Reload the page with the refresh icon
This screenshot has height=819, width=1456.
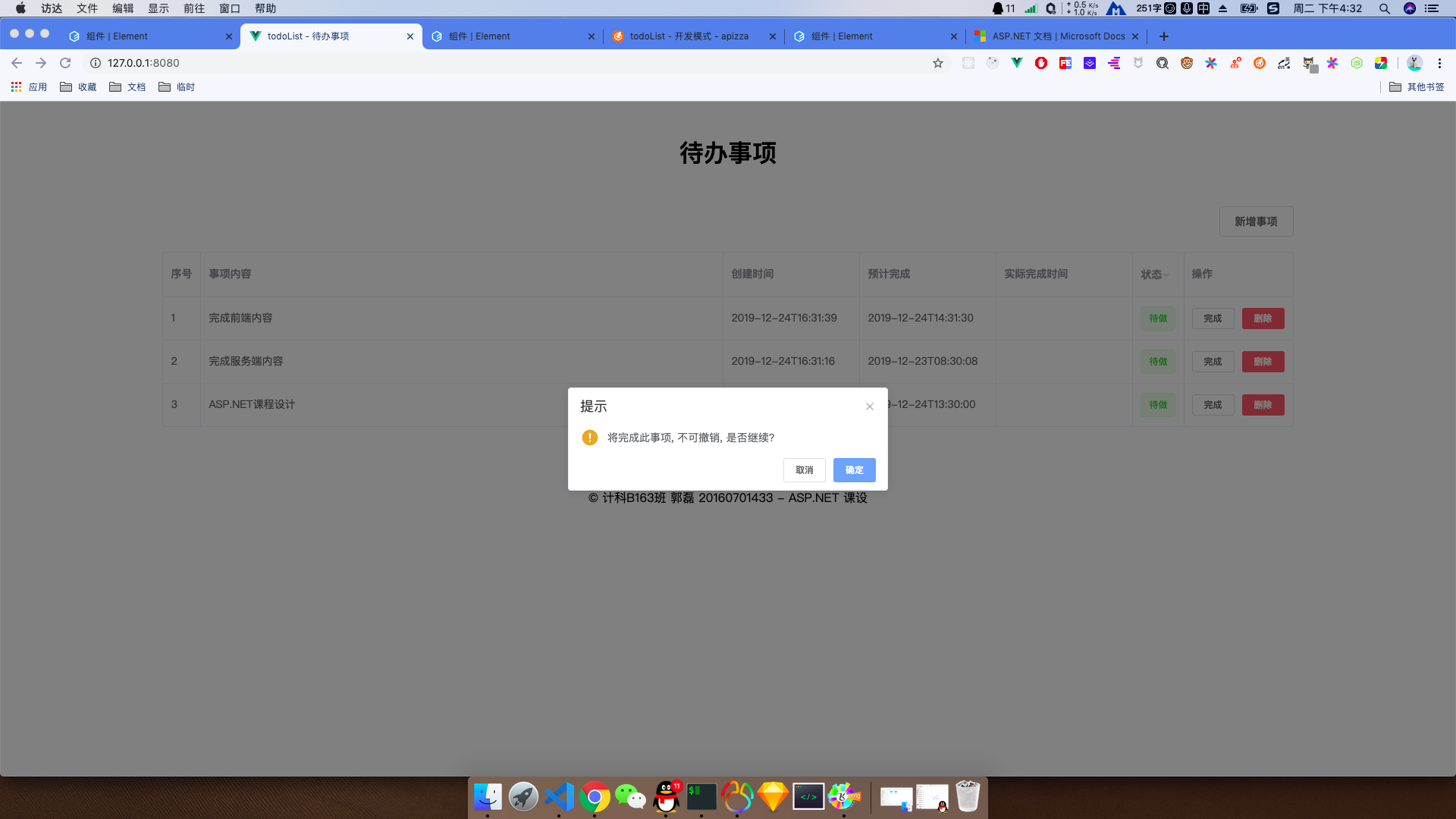point(65,63)
